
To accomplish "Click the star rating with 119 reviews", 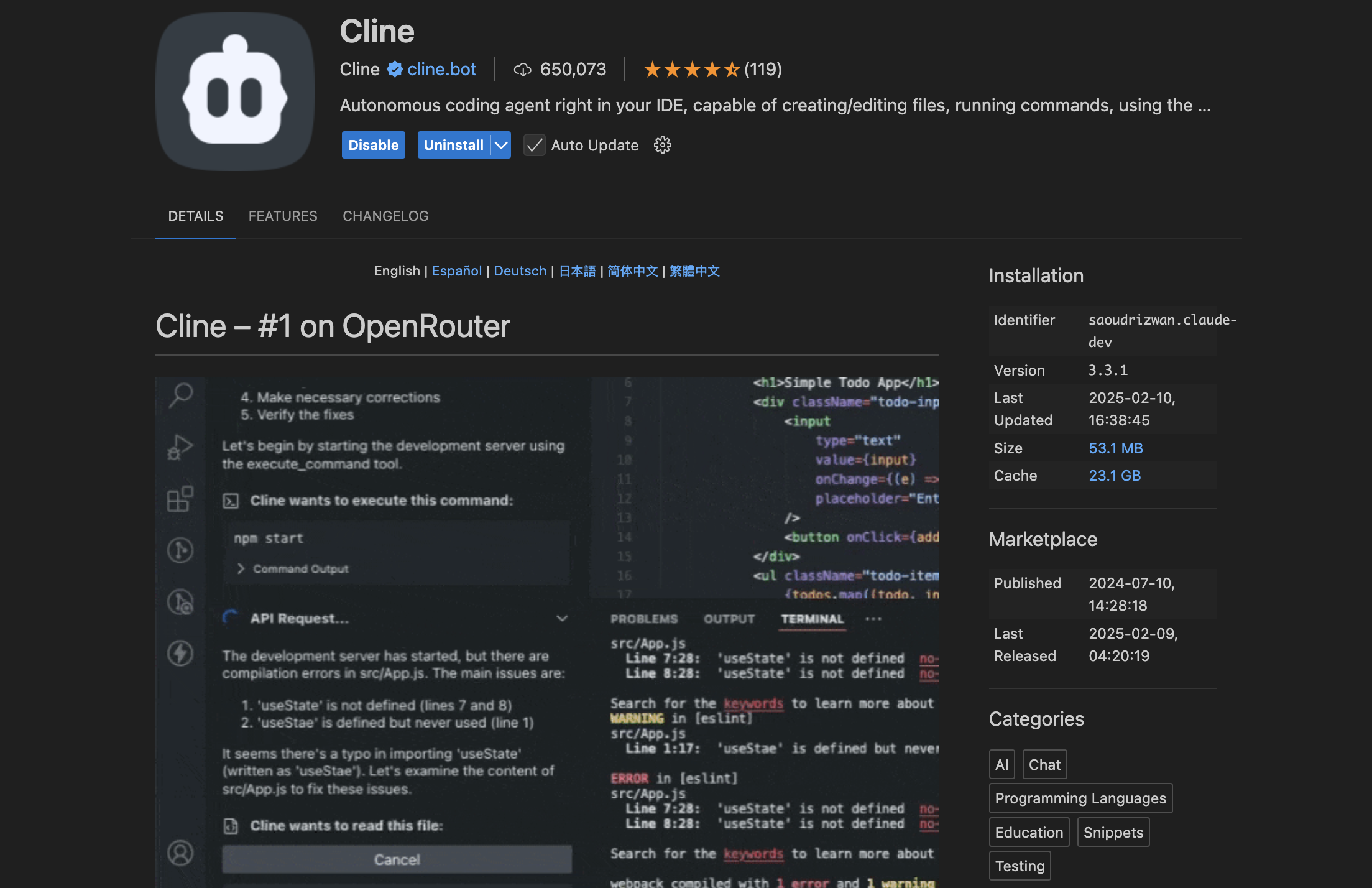I will click(x=712, y=69).
